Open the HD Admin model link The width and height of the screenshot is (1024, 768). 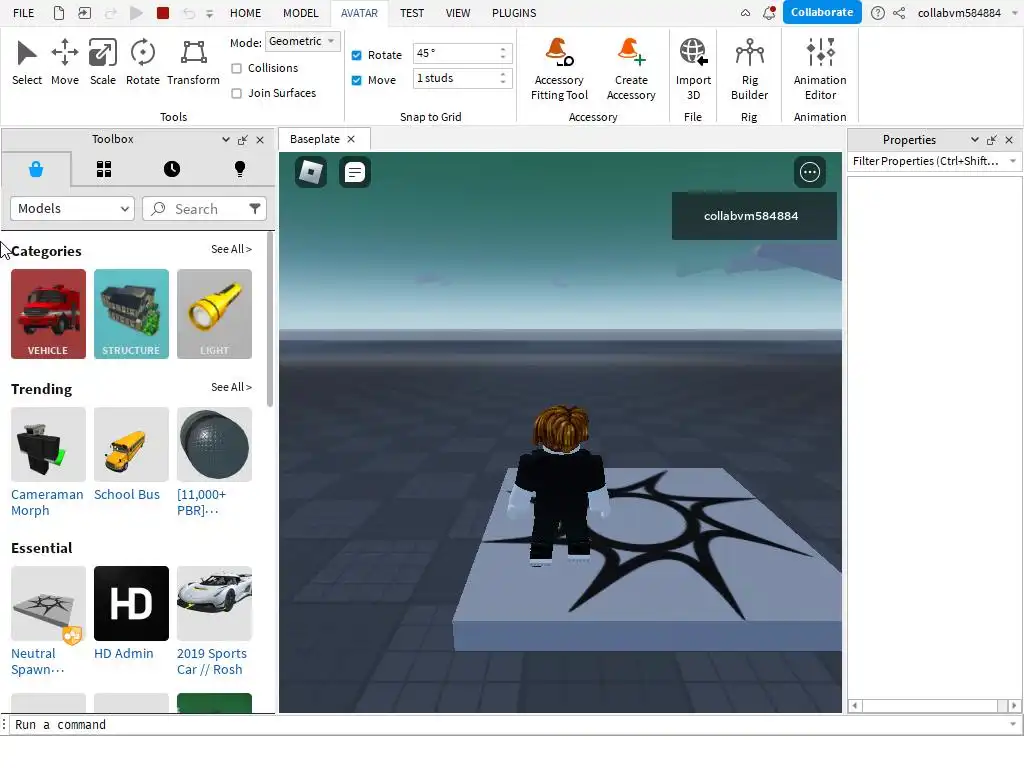pos(123,653)
